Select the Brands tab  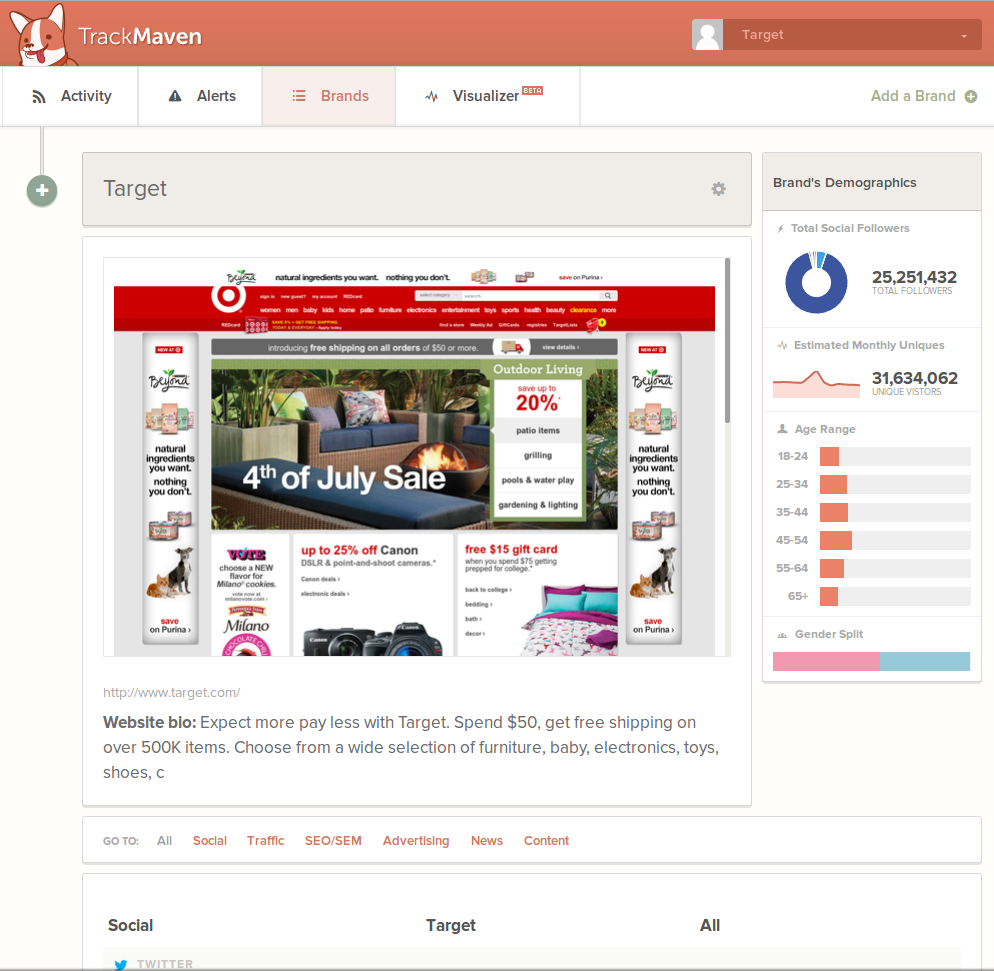pos(329,96)
